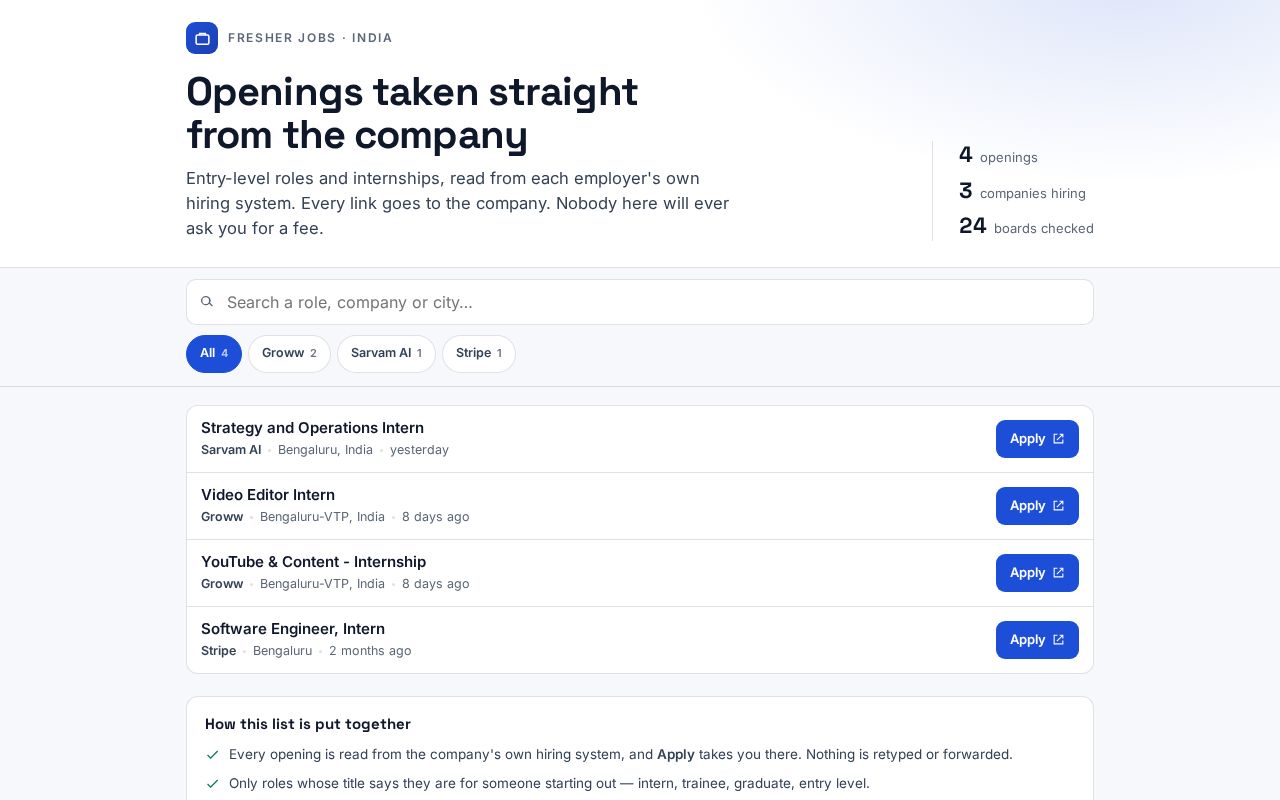Focus the role, company or city search field
This screenshot has width=1280, height=800.
click(x=640, y=302)
